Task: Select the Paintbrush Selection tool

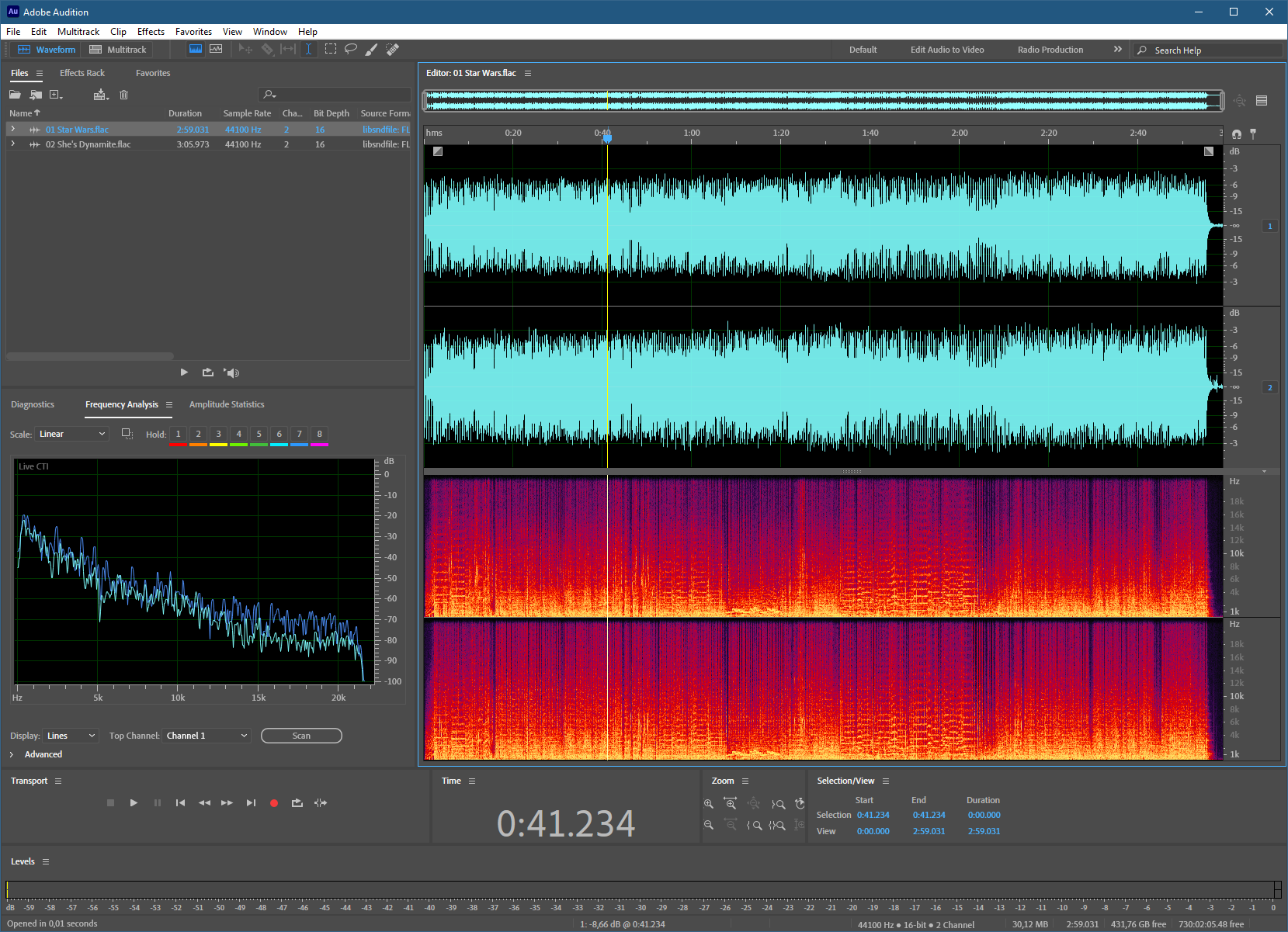Action: point(371,49)
